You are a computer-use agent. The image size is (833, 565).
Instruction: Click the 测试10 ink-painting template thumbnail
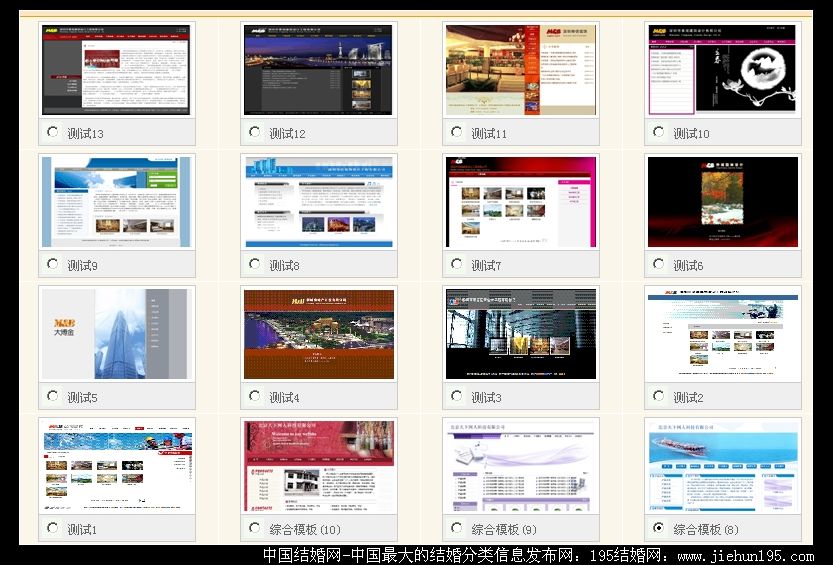(x=722, y=70)
